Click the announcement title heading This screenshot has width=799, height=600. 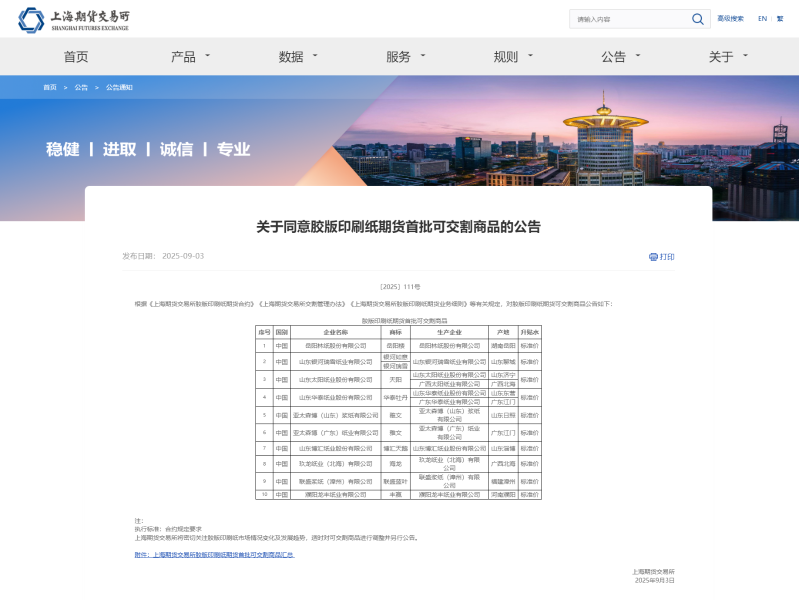click(398, 227)
